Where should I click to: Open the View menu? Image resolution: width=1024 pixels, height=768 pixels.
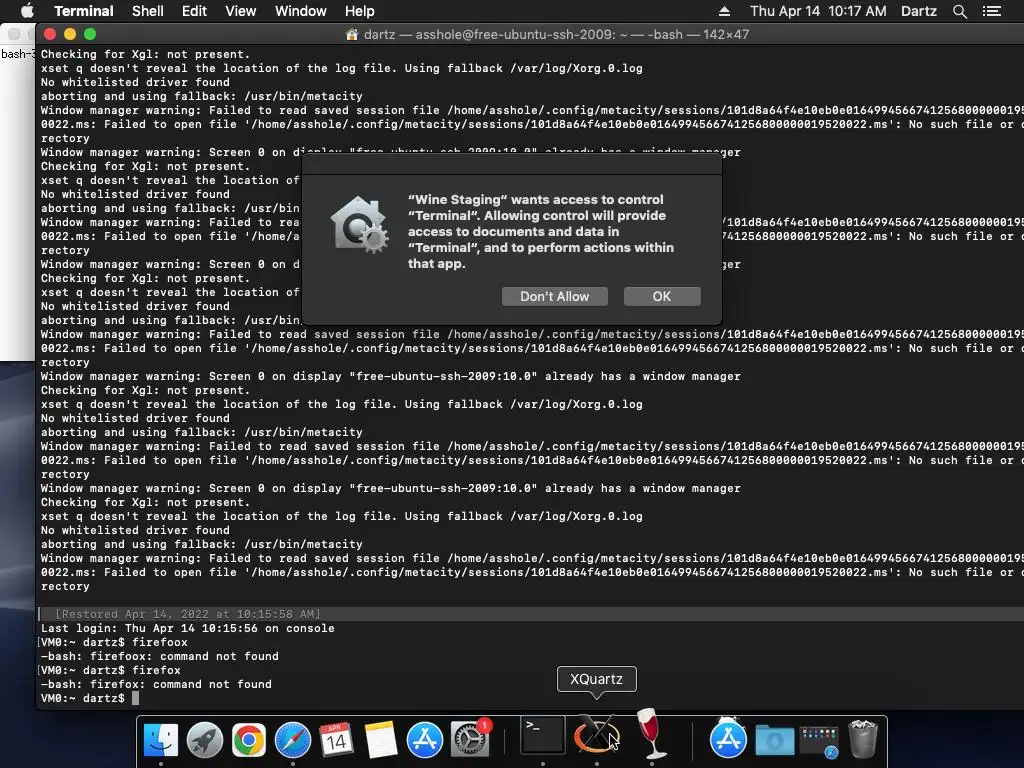(240, 11)
